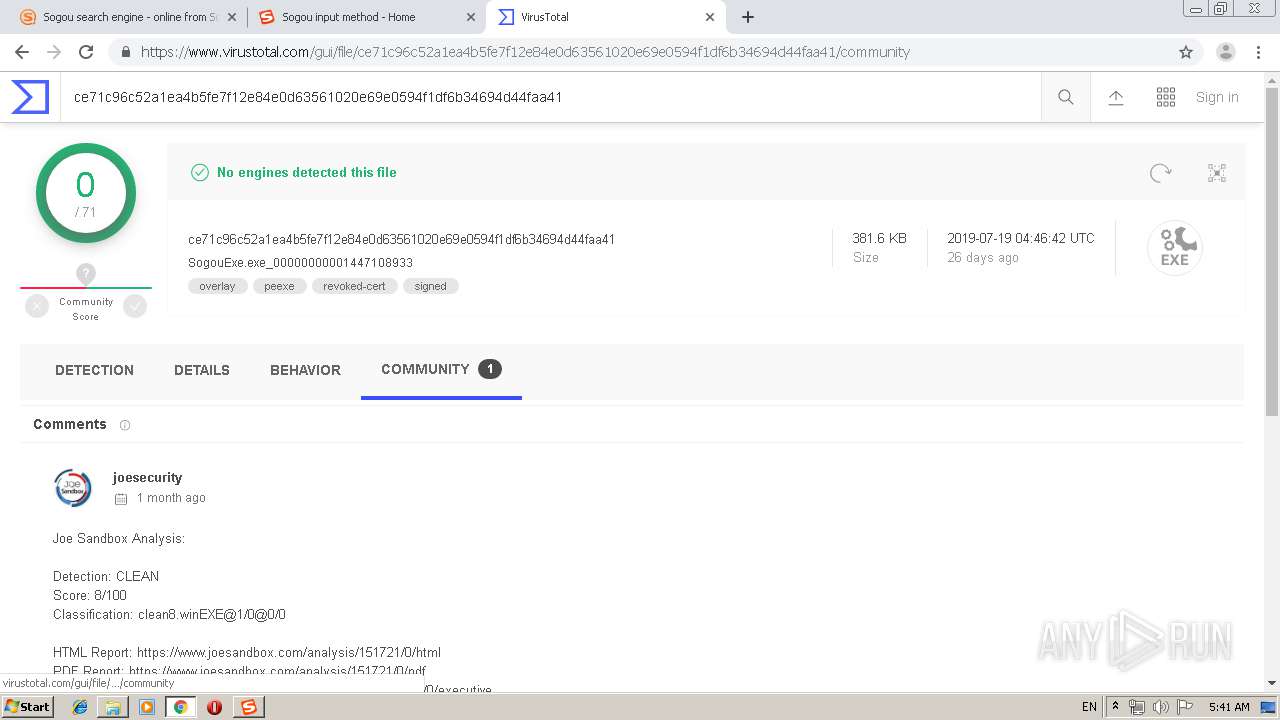Image resolution: width=1280 pixels, height=720 pixels.
Task: Click the graph relationship icon
Action: point(1217,173)
